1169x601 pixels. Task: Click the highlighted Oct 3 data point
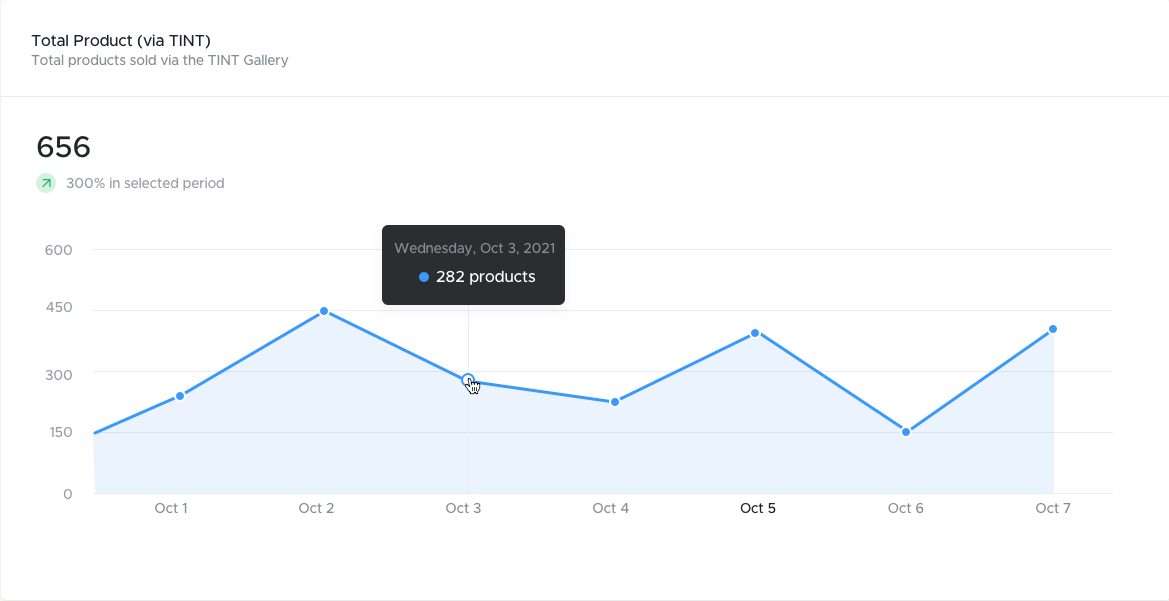click(468, 380)
